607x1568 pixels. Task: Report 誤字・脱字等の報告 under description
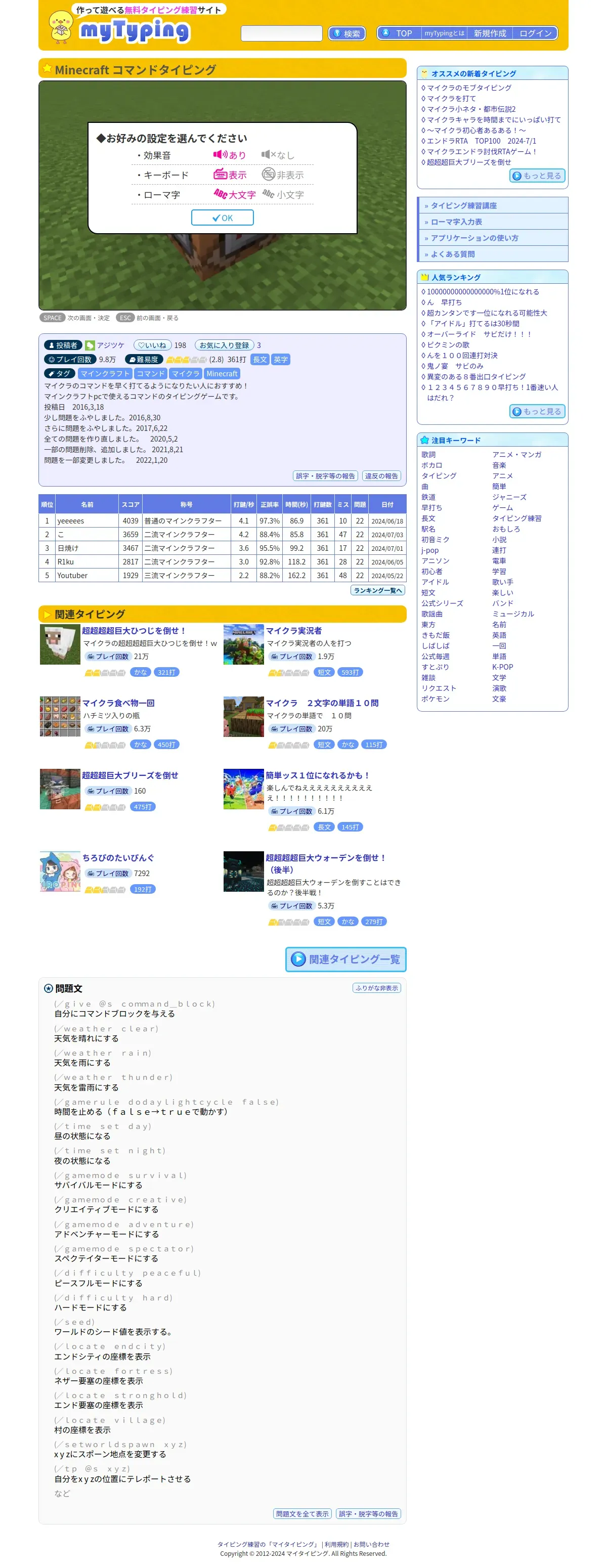pos(325,475)
